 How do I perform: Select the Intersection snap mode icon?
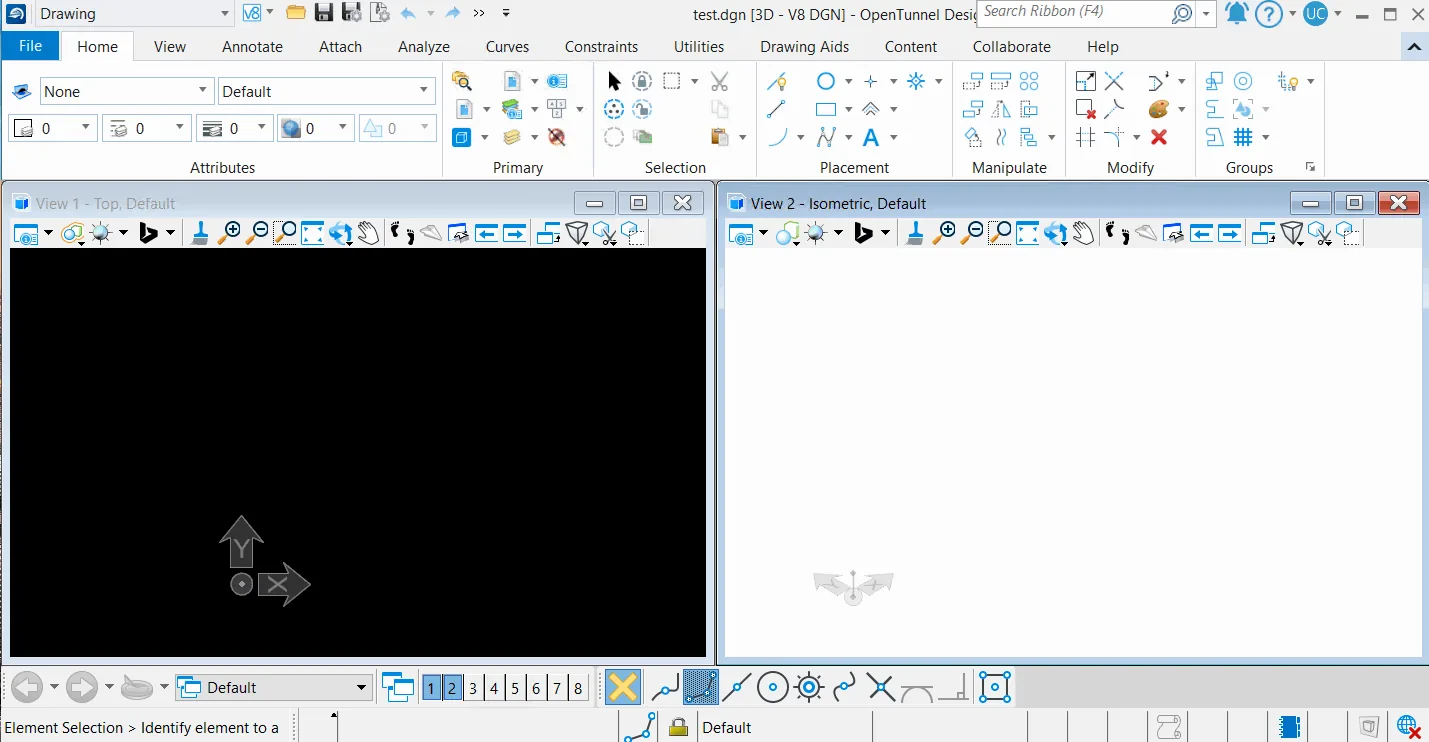click(x=881, y=687)
